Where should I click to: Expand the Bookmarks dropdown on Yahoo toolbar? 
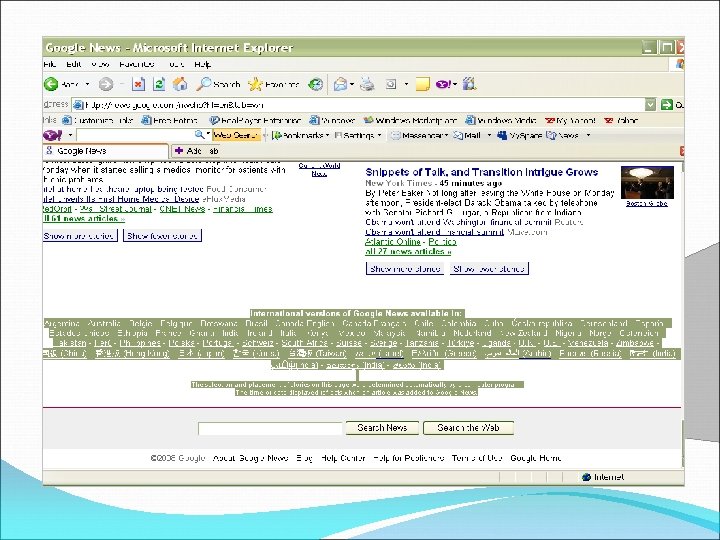coord(327,135)
